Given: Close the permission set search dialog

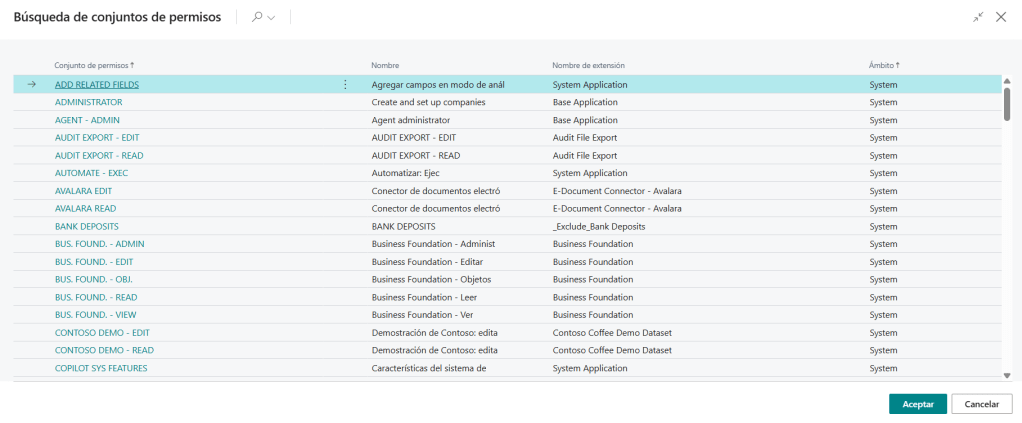Looking at the screenshot, I should pos(1001,17).
